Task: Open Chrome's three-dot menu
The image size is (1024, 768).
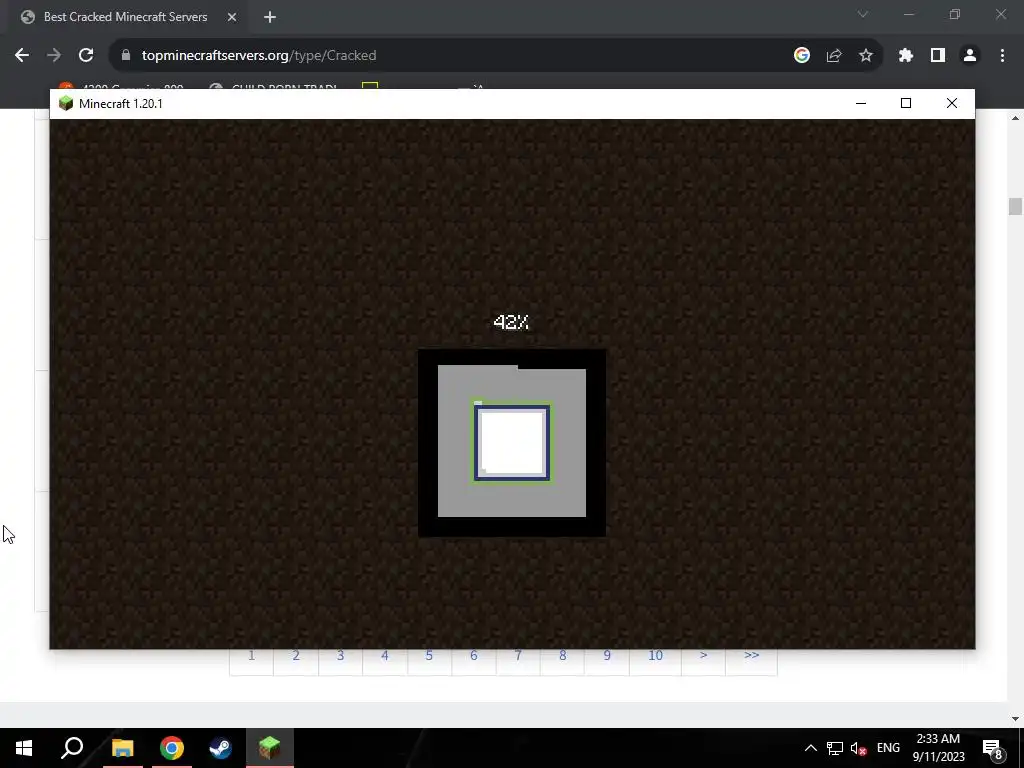Action: coord(1002,56)
